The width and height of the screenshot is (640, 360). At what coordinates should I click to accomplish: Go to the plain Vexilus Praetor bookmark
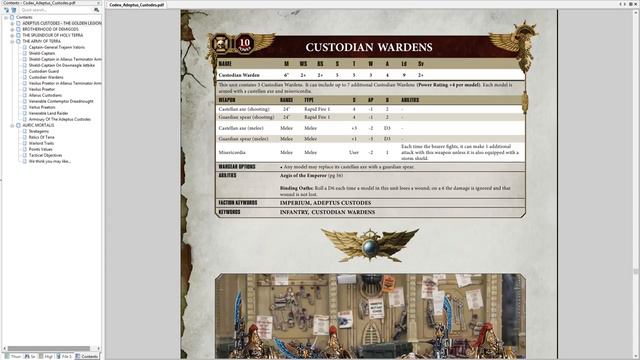[x=42, y=89]
